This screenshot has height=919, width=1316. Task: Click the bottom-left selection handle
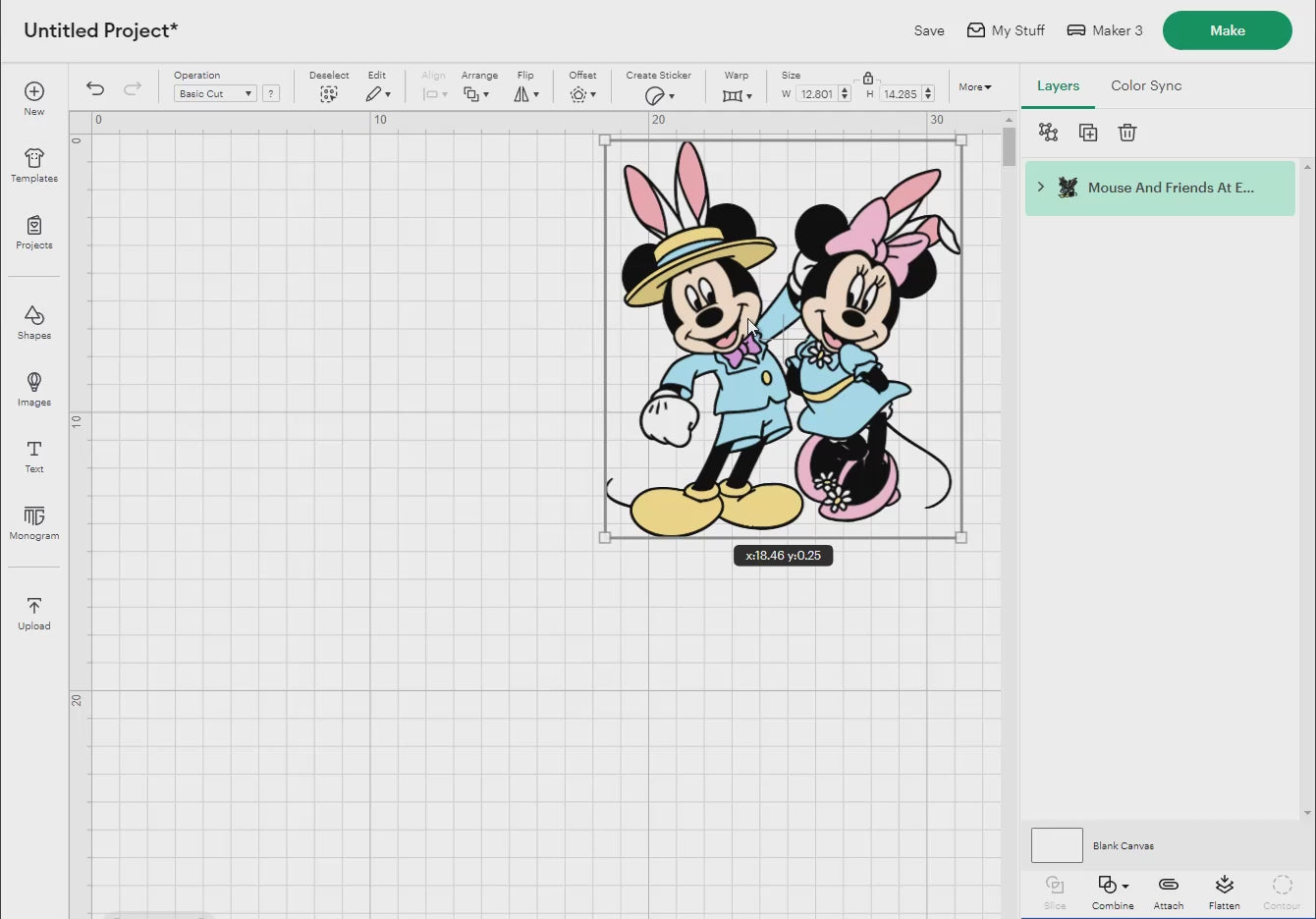click(605, 537)
